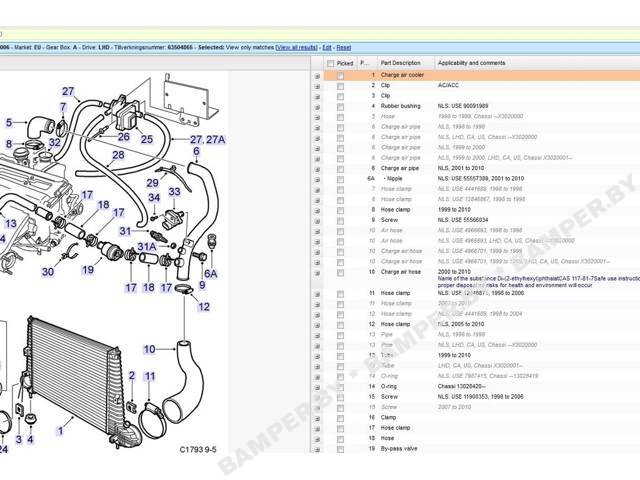Click the Reset link in the filter bar

344,47
